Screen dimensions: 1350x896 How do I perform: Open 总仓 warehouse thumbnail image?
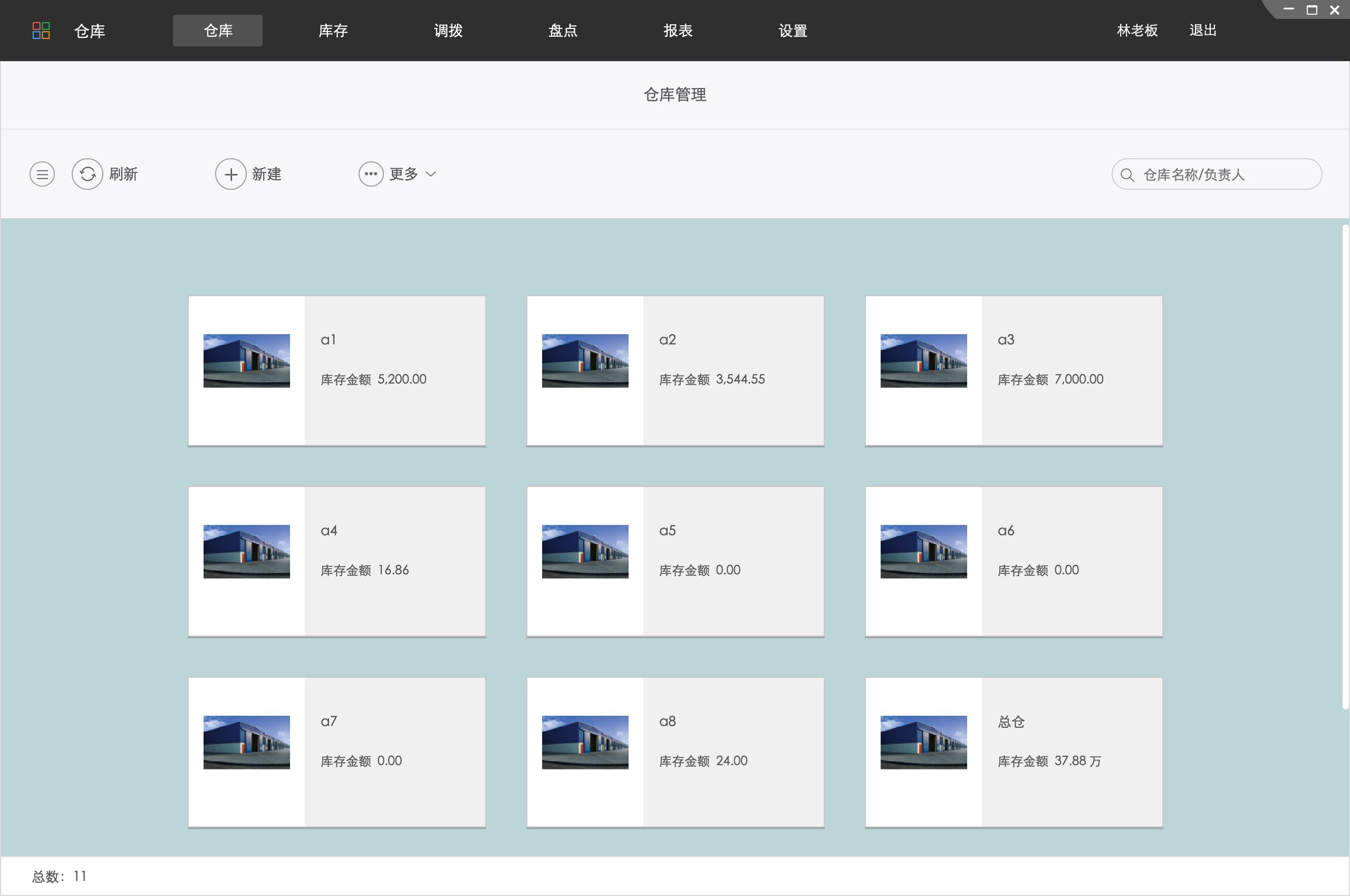[923, 742]
